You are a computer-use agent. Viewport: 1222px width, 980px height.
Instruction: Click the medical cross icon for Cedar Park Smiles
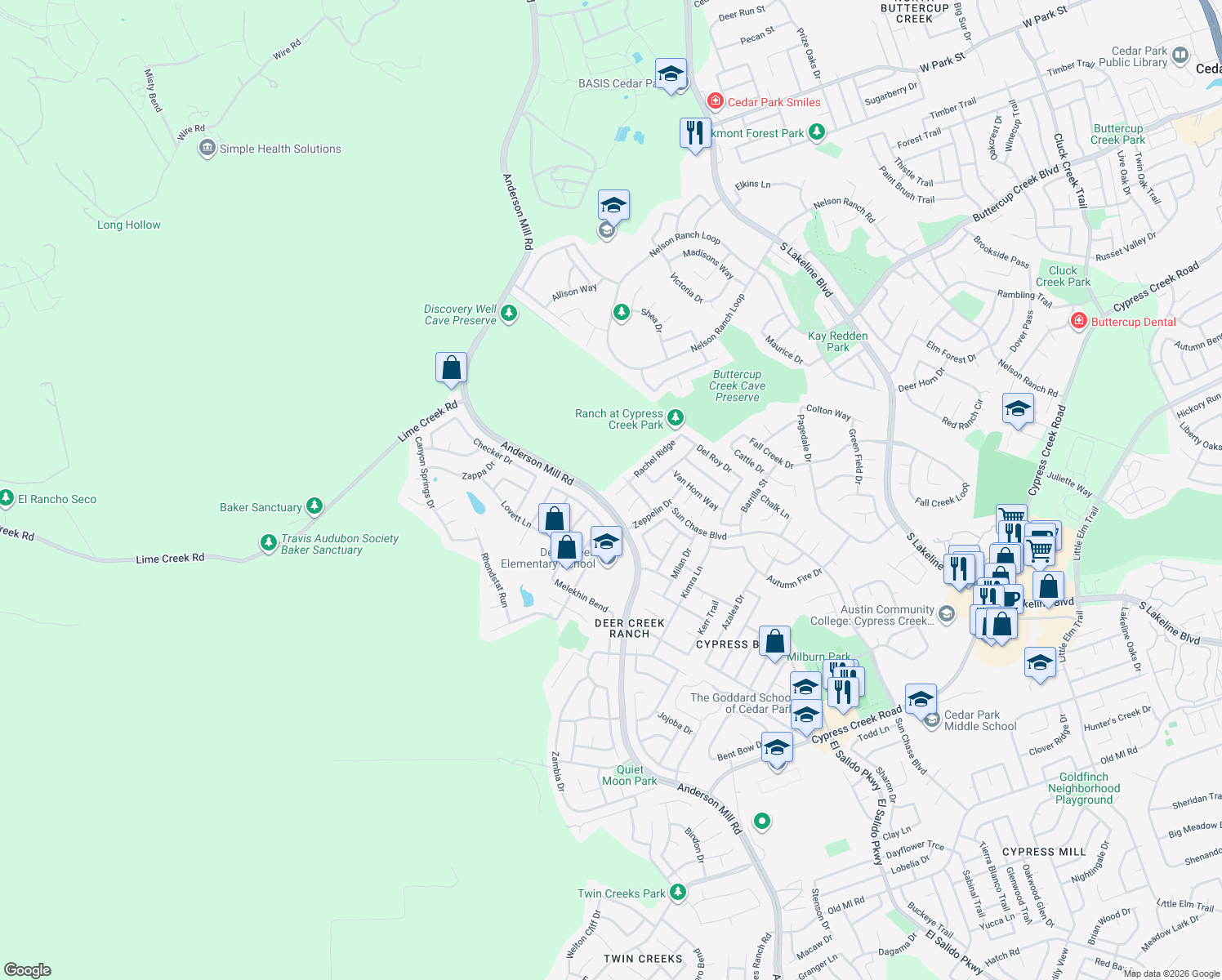(715, 100)
